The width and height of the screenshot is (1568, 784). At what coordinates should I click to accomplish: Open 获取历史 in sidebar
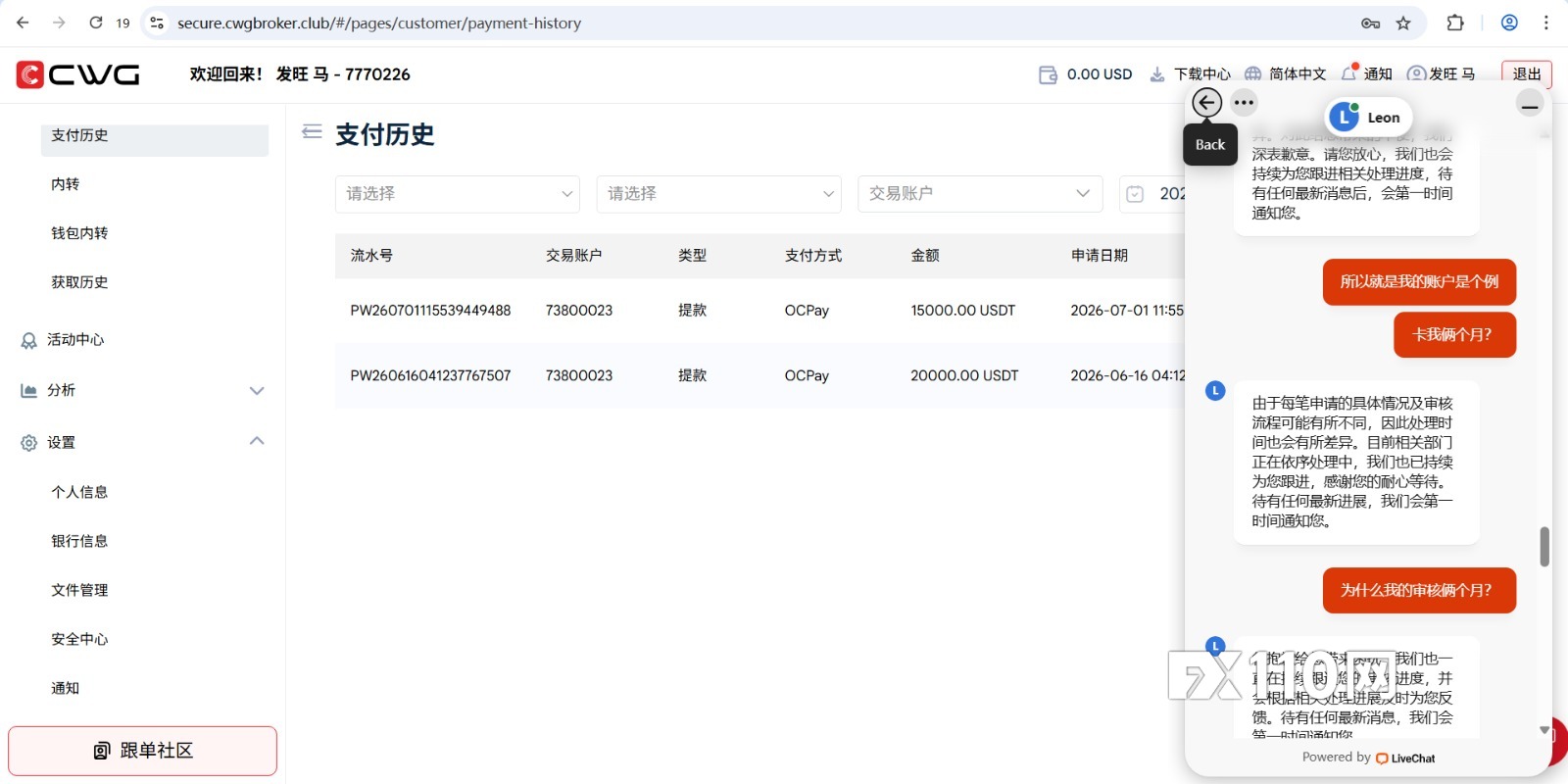(79, 282)
